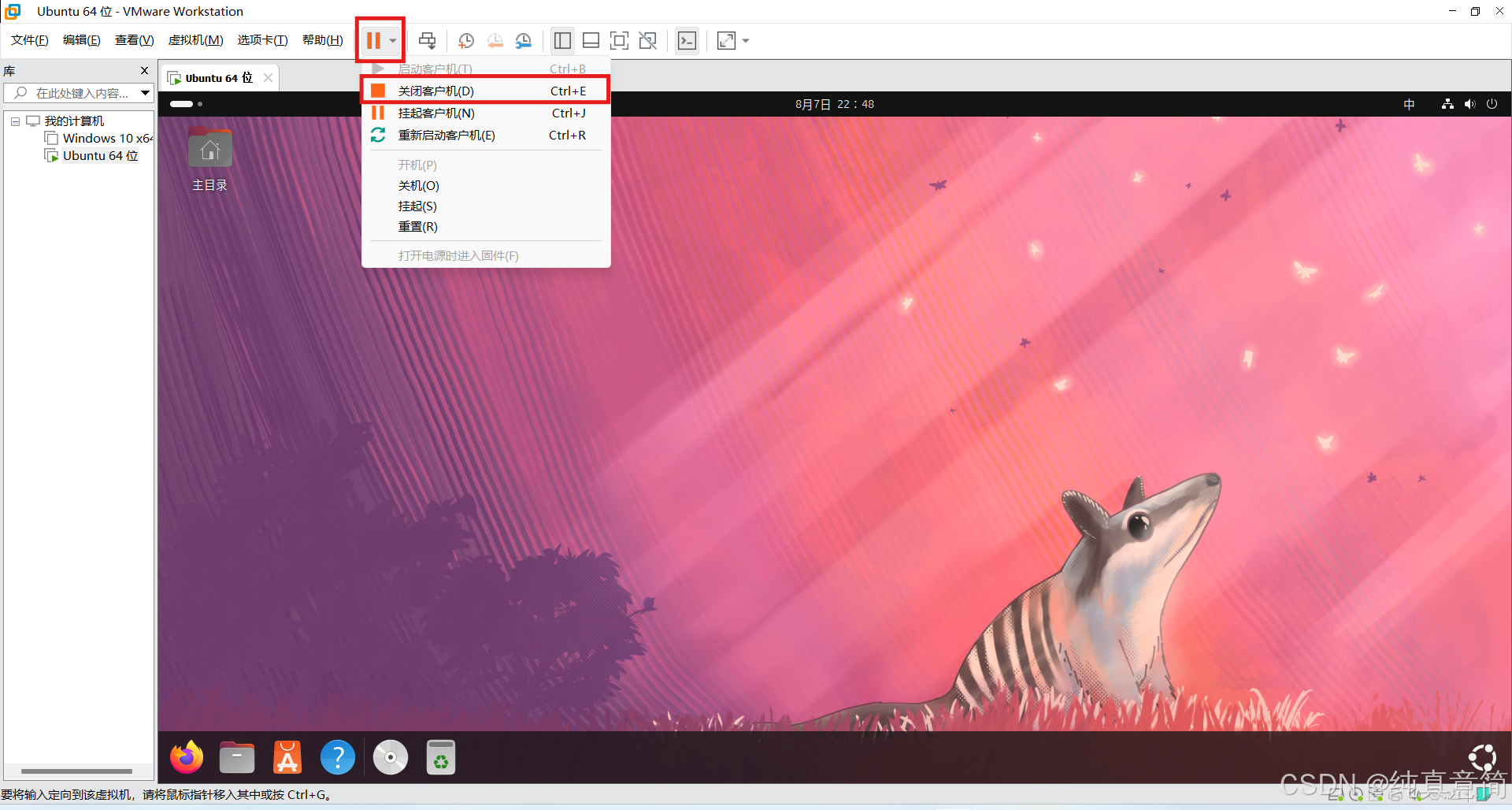Open the 查看(V) menu
The image size is (1512, 810).
pyautogui.click(x=135, y=40)
